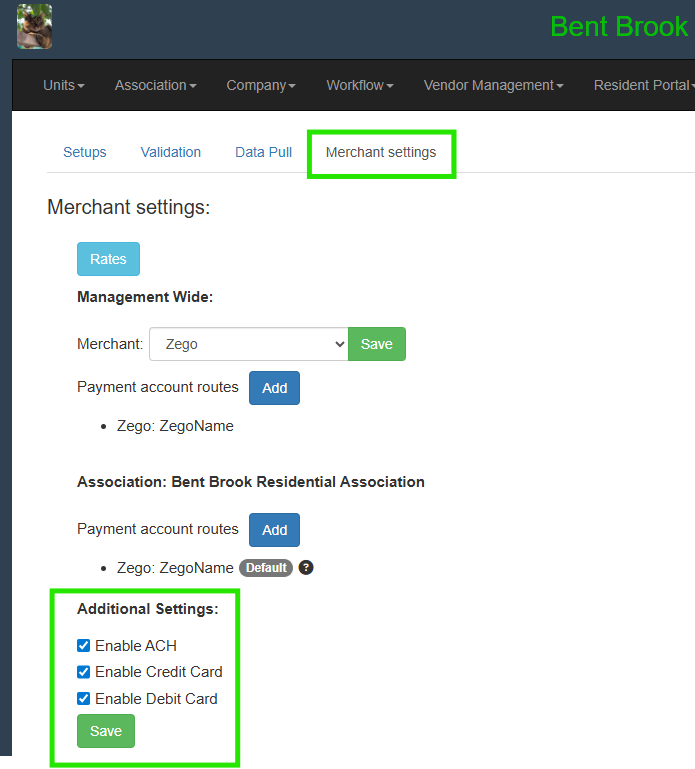Save the Management Wide merchant selection
The height and width of the screenshot is (769, 695).
[377, 344]
